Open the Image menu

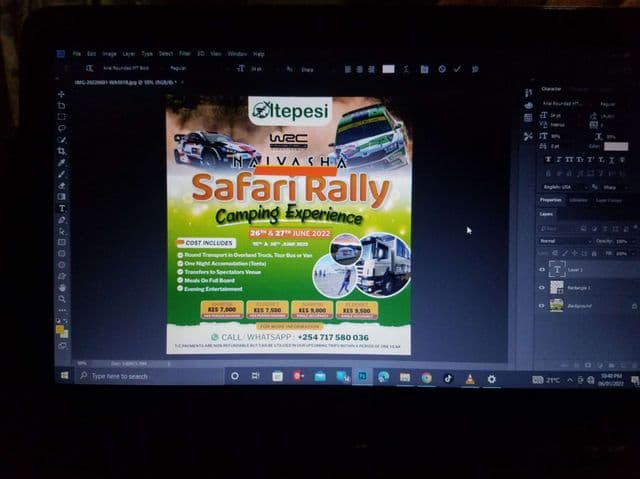(x=109, y=53)
